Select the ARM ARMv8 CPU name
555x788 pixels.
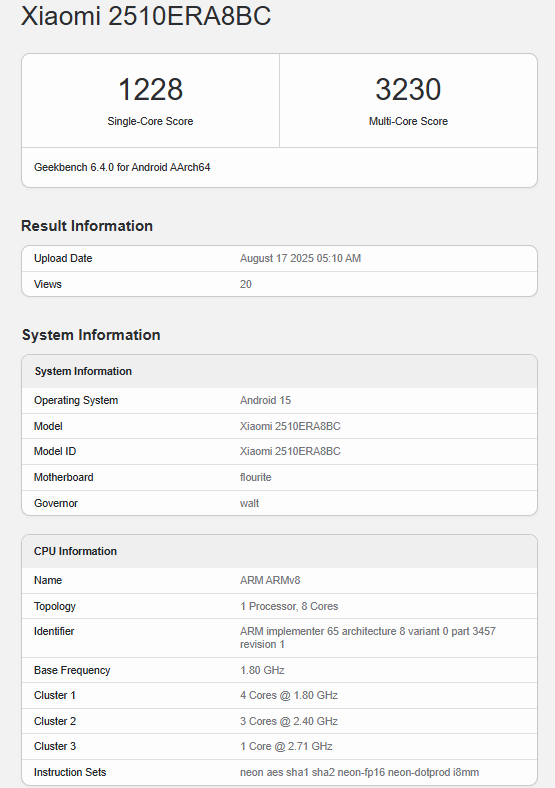point(270,580)
